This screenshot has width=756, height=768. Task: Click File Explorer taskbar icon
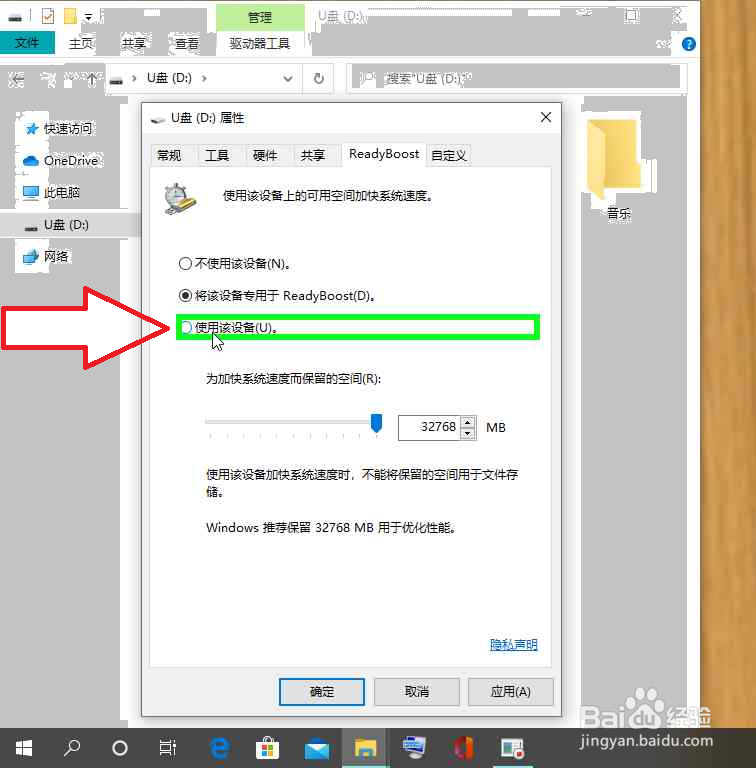pyautogui.click(x=365, y=748)
